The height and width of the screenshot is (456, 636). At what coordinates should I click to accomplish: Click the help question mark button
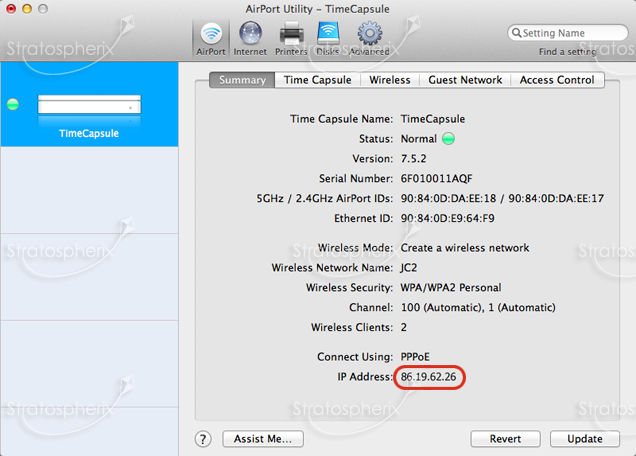point(203,439)
